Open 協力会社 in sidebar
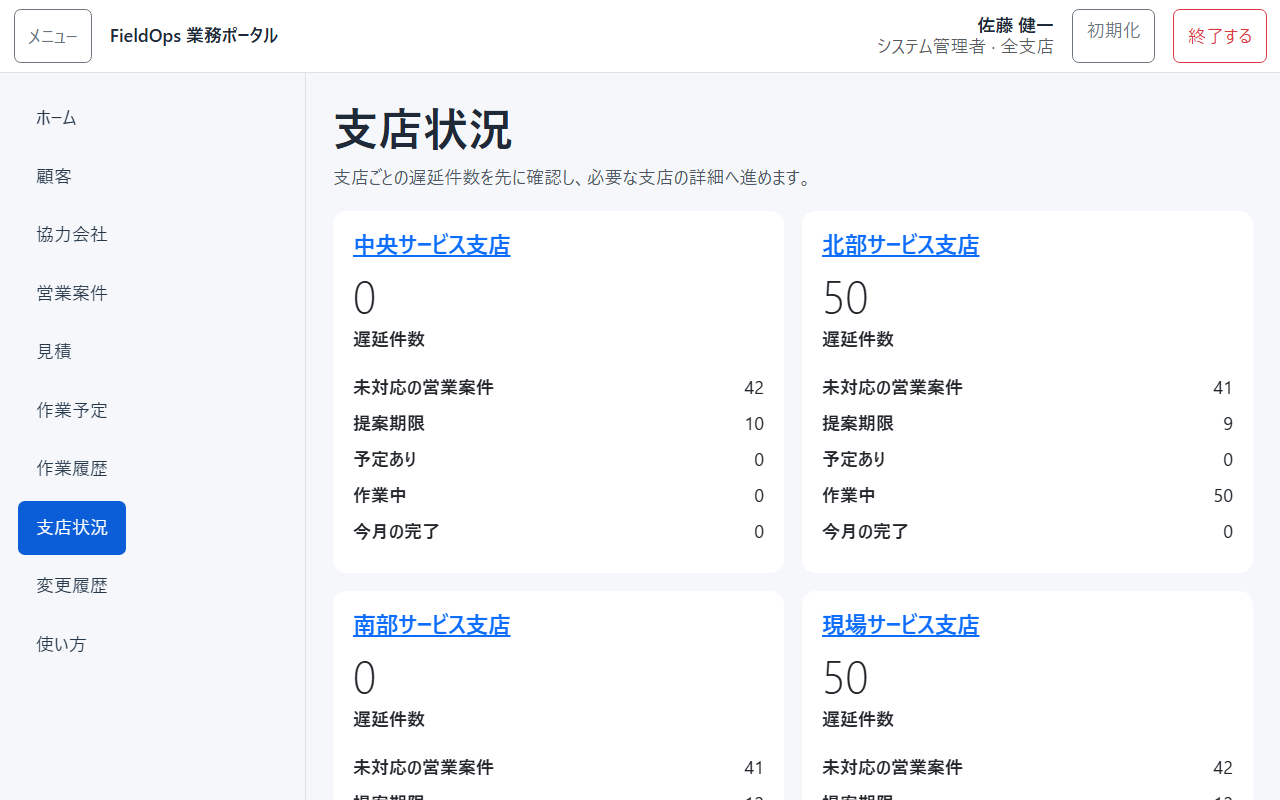The height and width of the screenshot is (800, 1280). (72, 235)
